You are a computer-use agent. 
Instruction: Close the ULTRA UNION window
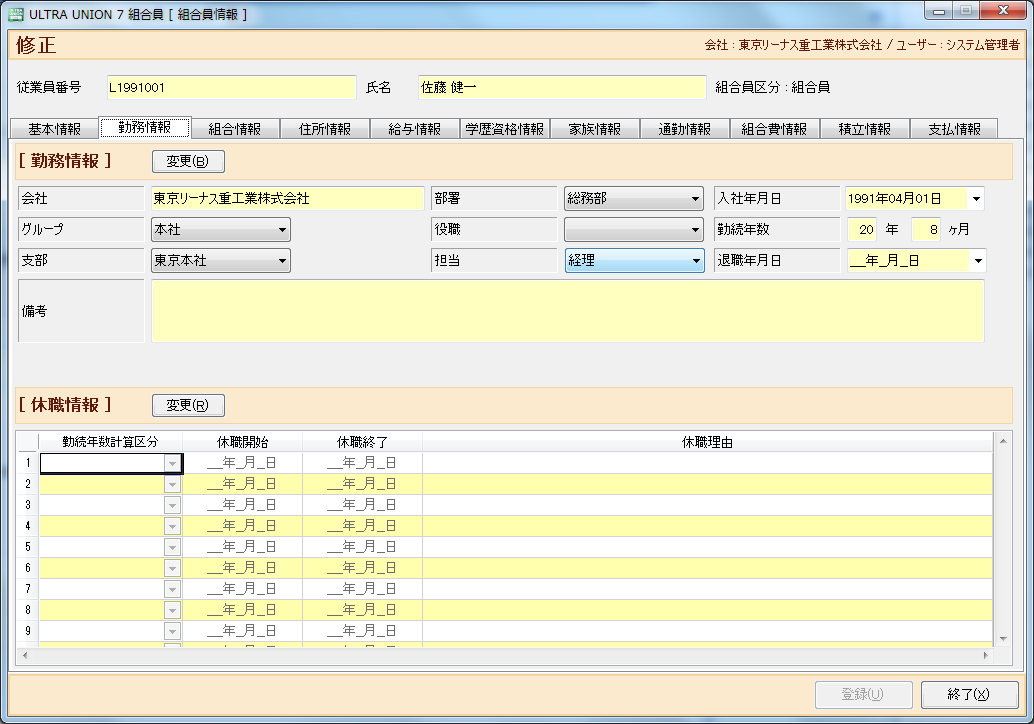[1003, 11]
